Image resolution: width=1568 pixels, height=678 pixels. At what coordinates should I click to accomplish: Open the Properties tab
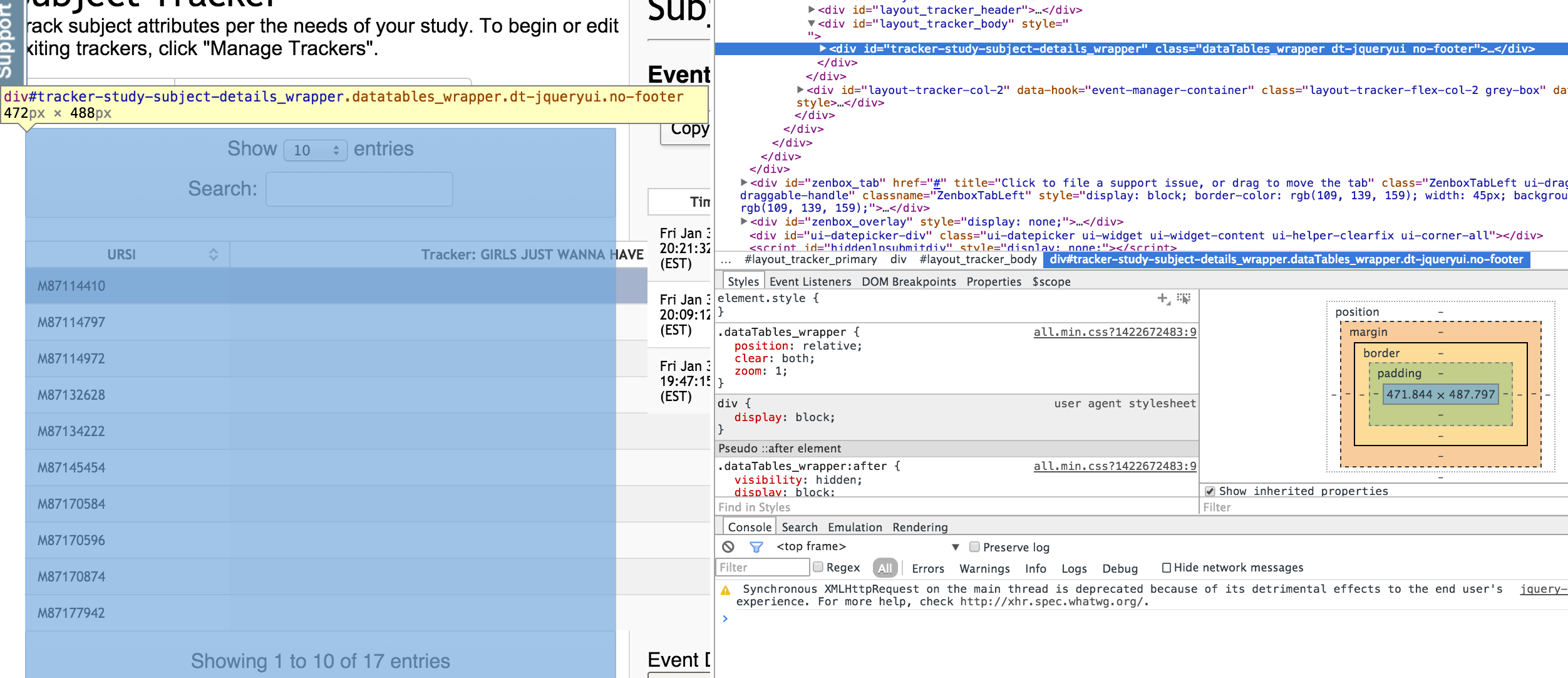(994, 282)
